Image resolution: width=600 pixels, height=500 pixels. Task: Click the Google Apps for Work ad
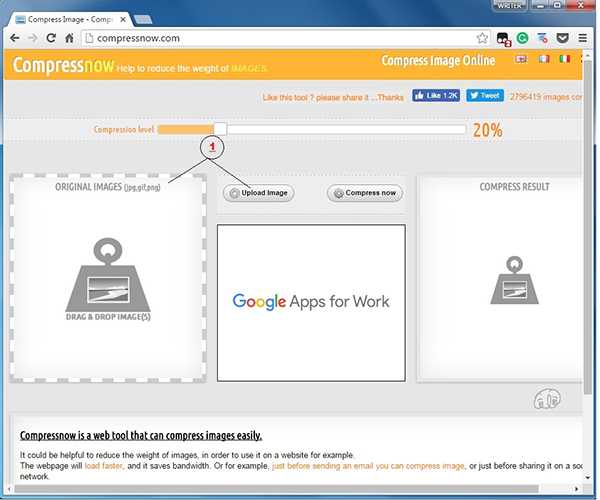coord(311,303)
